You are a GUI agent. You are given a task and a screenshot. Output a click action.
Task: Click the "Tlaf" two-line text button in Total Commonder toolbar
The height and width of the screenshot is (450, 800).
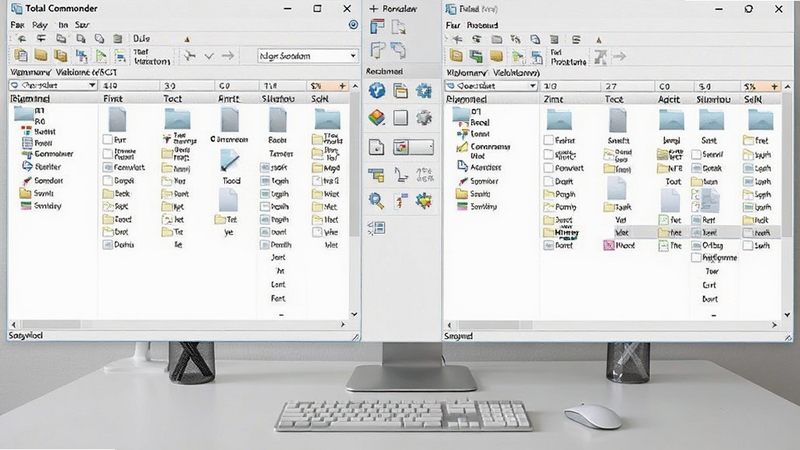click(x=152, y=56)
